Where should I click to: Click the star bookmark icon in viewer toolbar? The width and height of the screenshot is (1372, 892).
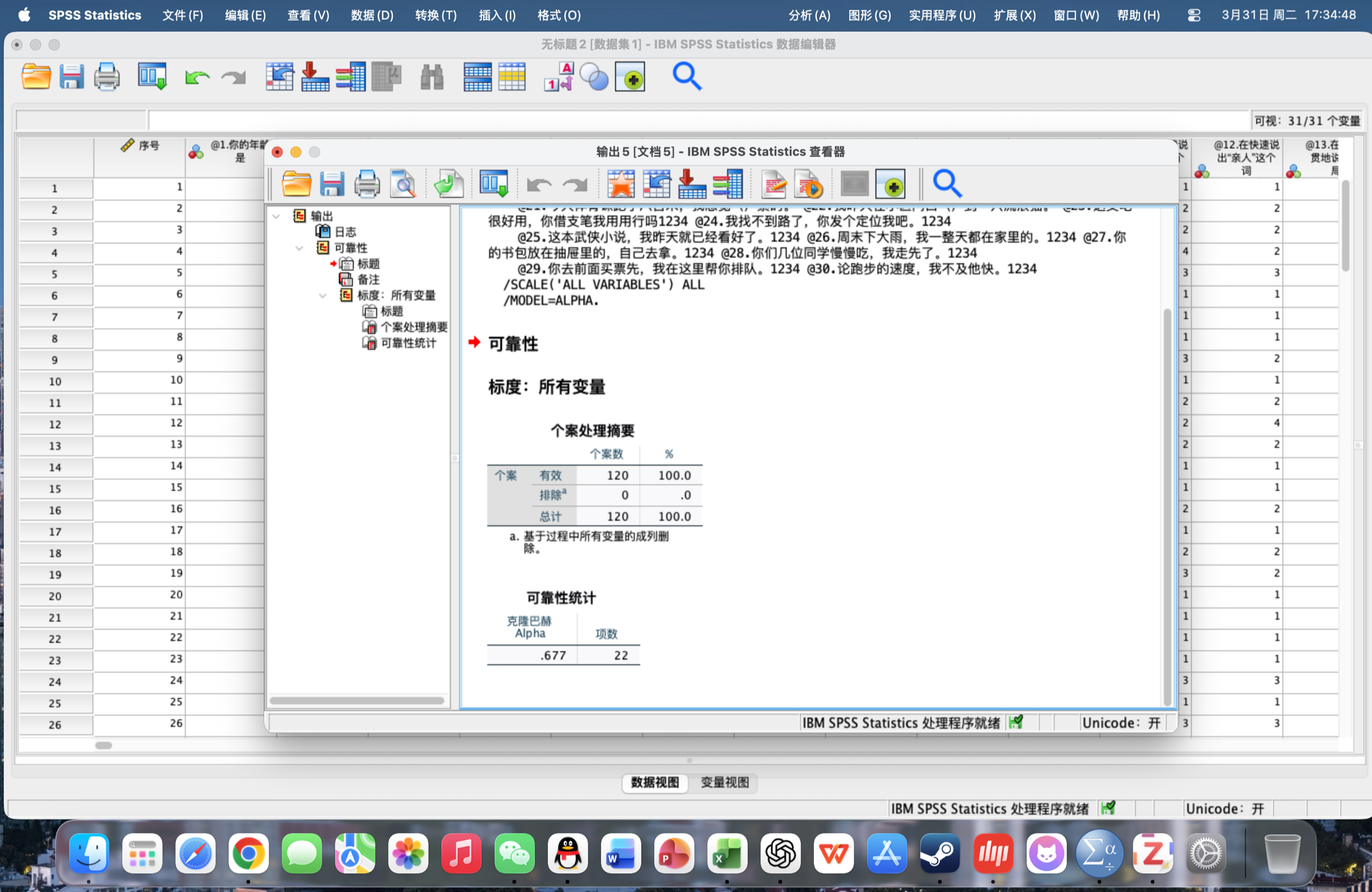621,184
